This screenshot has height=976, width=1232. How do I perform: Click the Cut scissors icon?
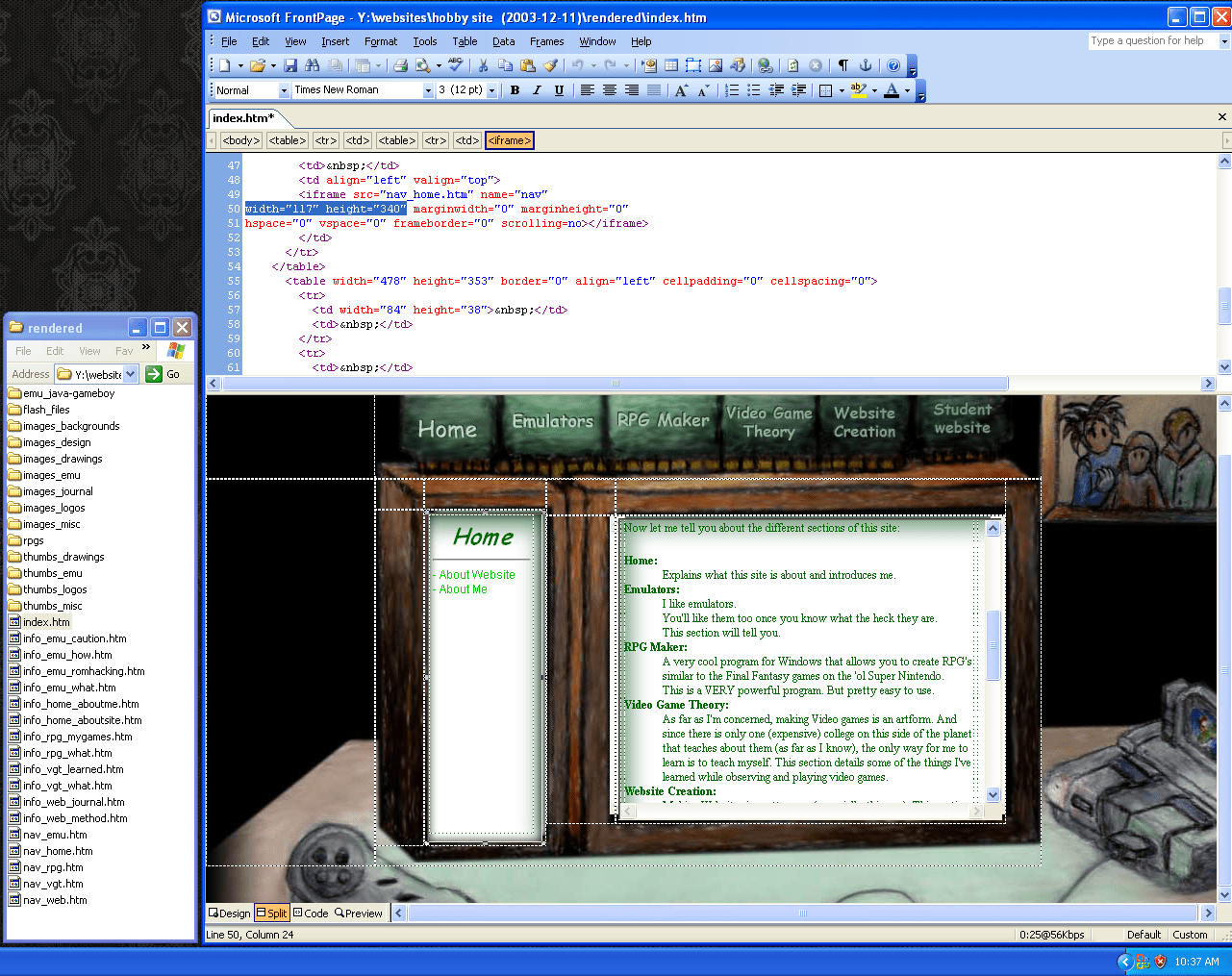coord(483,65)
